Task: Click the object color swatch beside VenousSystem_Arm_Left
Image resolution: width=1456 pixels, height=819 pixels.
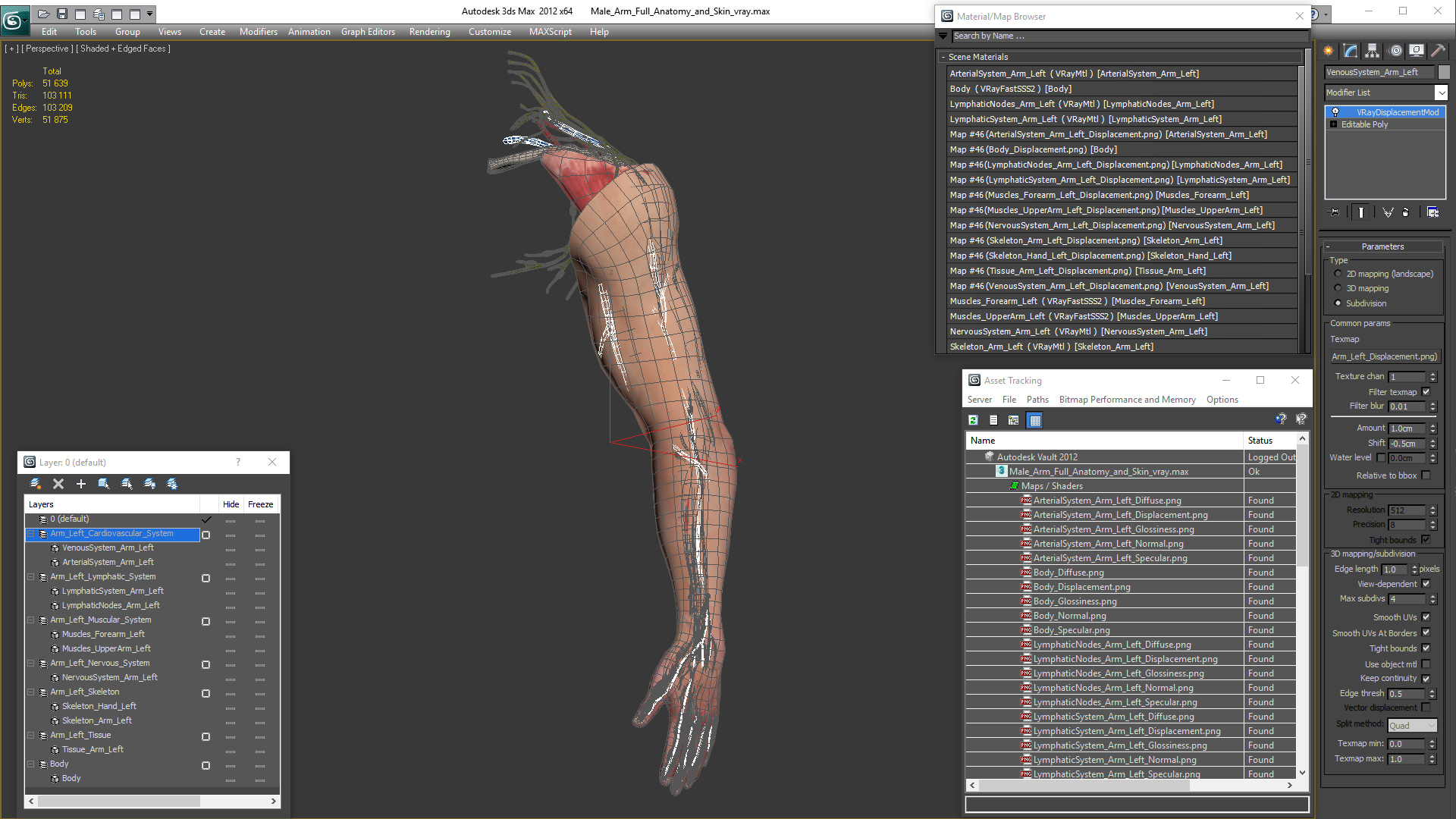Action: coord(1444,72)
